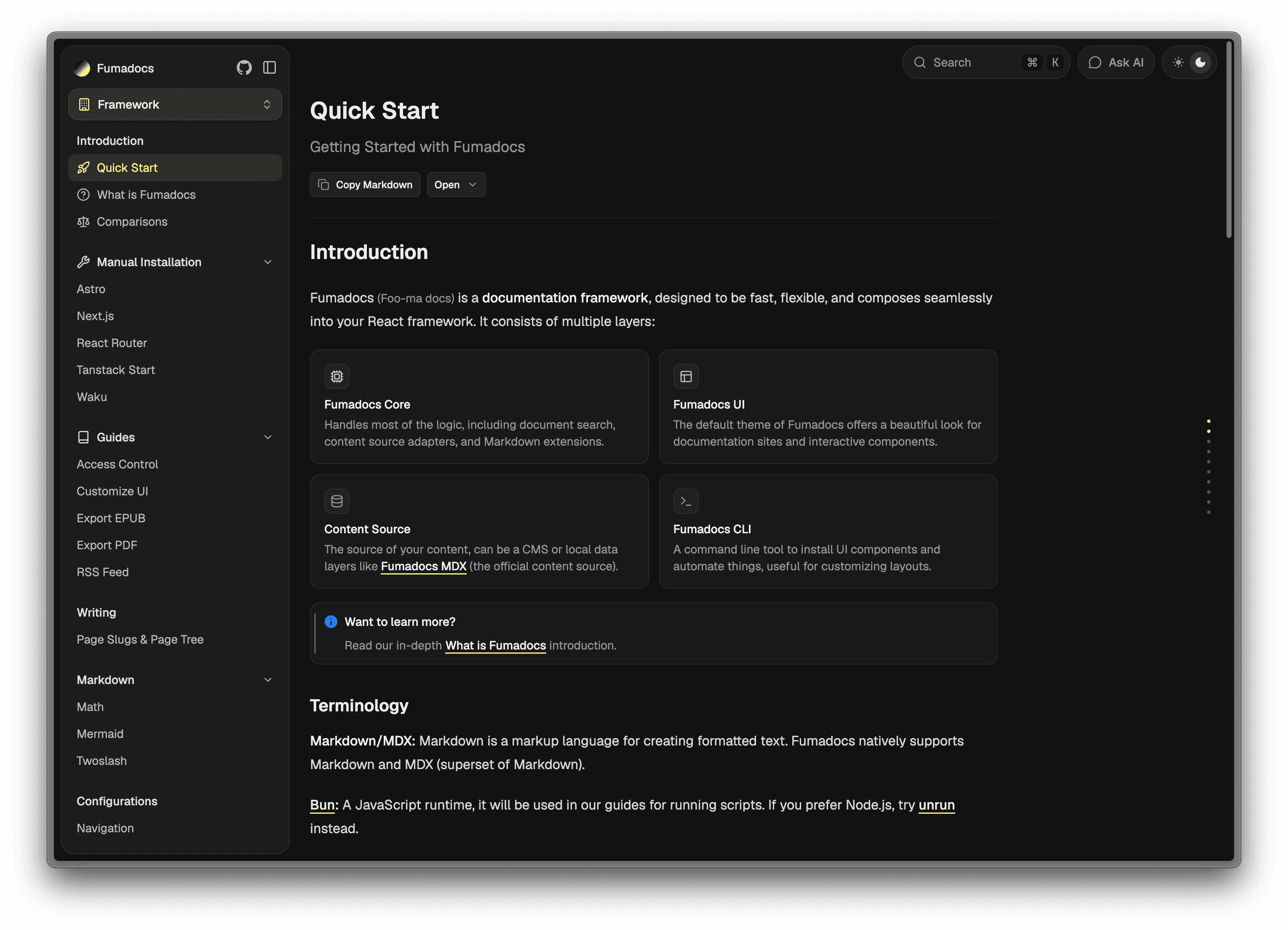
Task: Click the Framework building icon
Action: click(x=84, y=104)
